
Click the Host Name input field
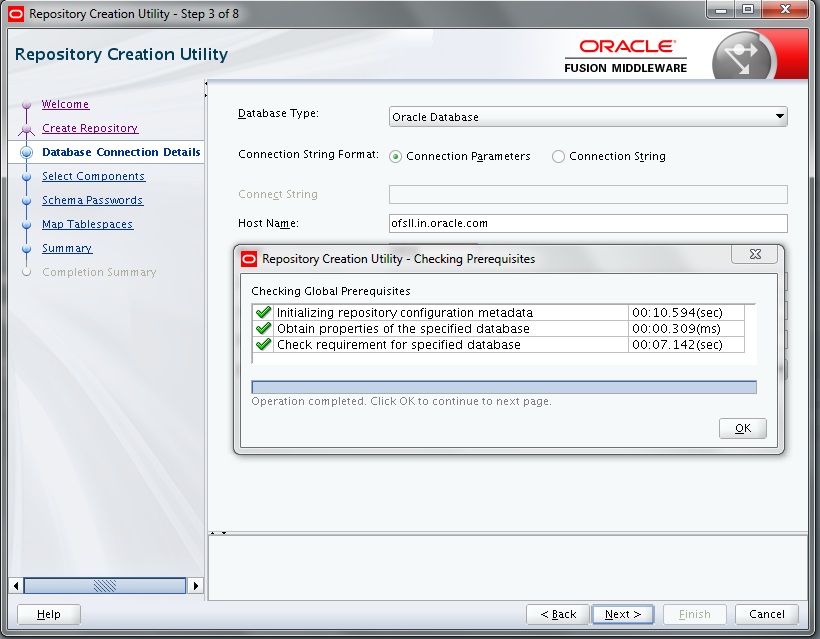pyautogui.click(x=588, y=223)
